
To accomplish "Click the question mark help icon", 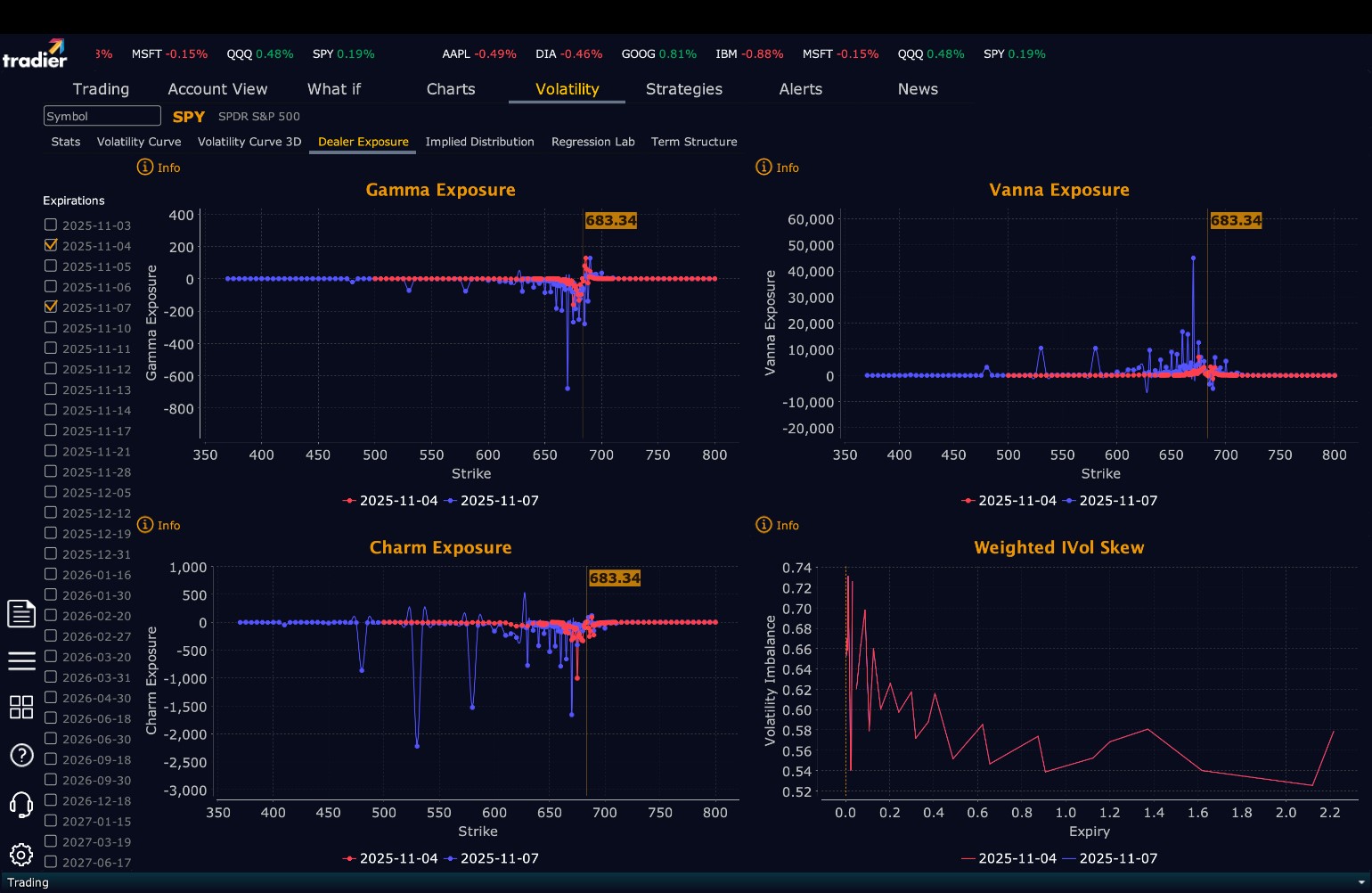I will click(21, 756).
